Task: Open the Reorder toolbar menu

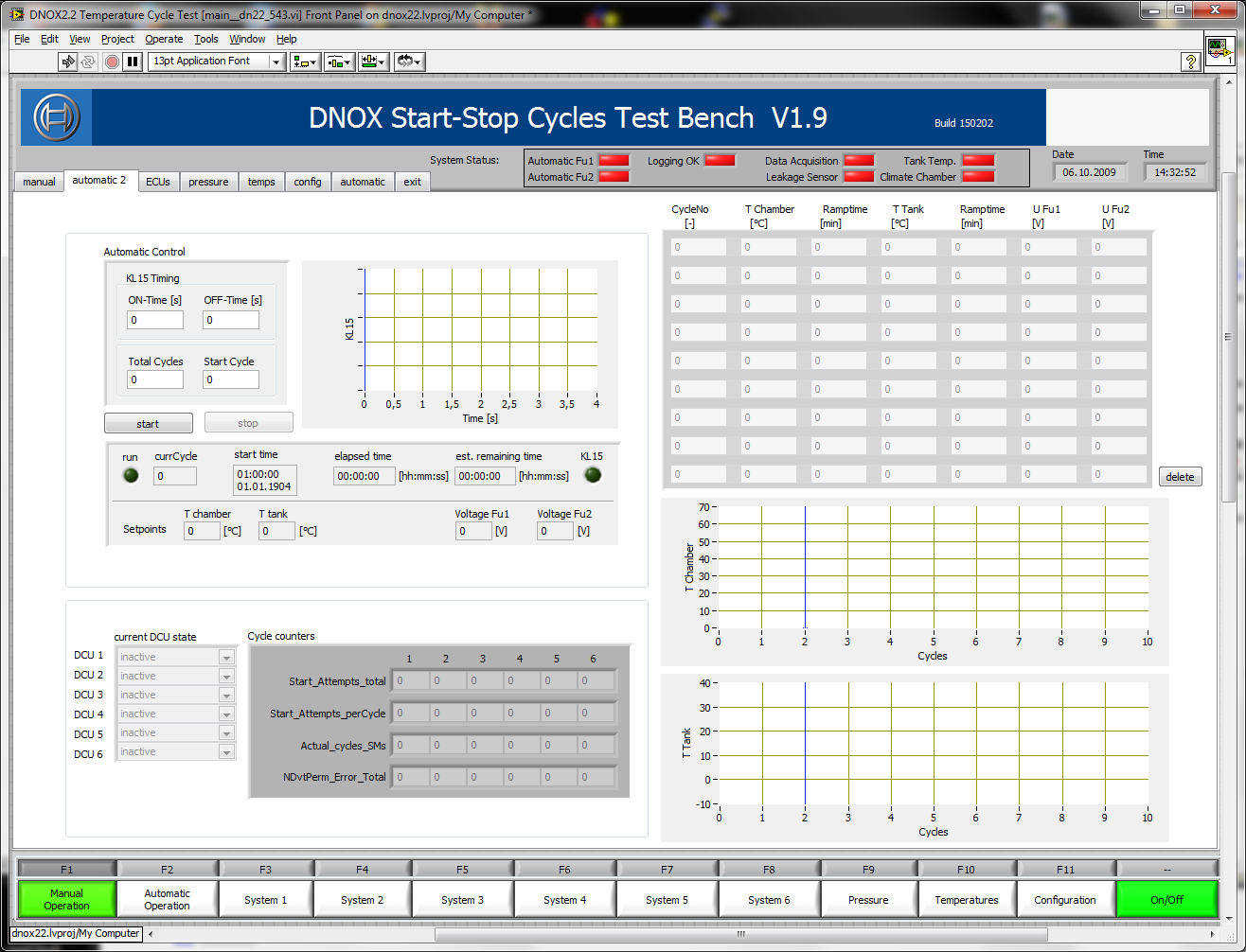Action: point(409,62)
